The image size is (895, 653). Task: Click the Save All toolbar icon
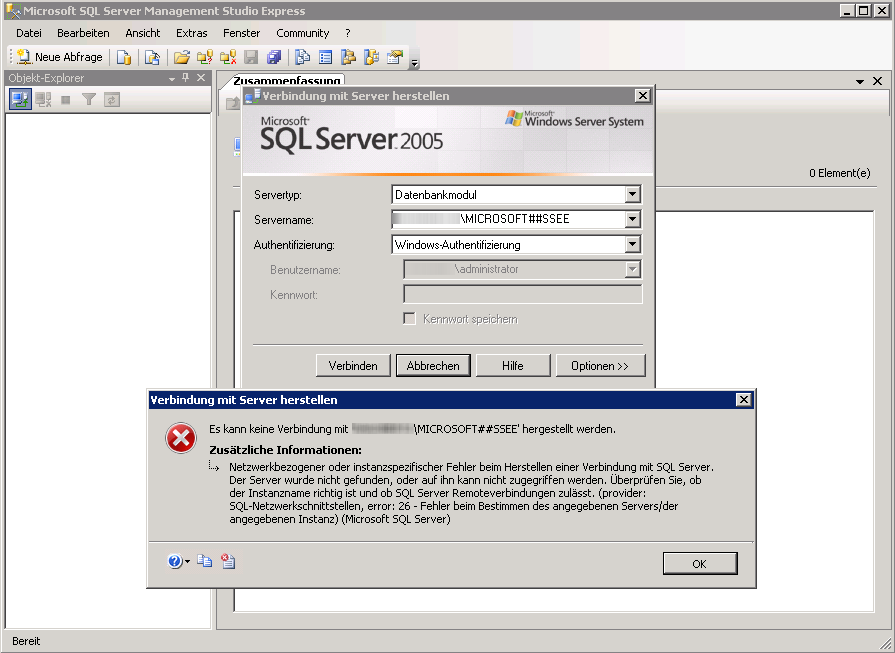(273, 57)
